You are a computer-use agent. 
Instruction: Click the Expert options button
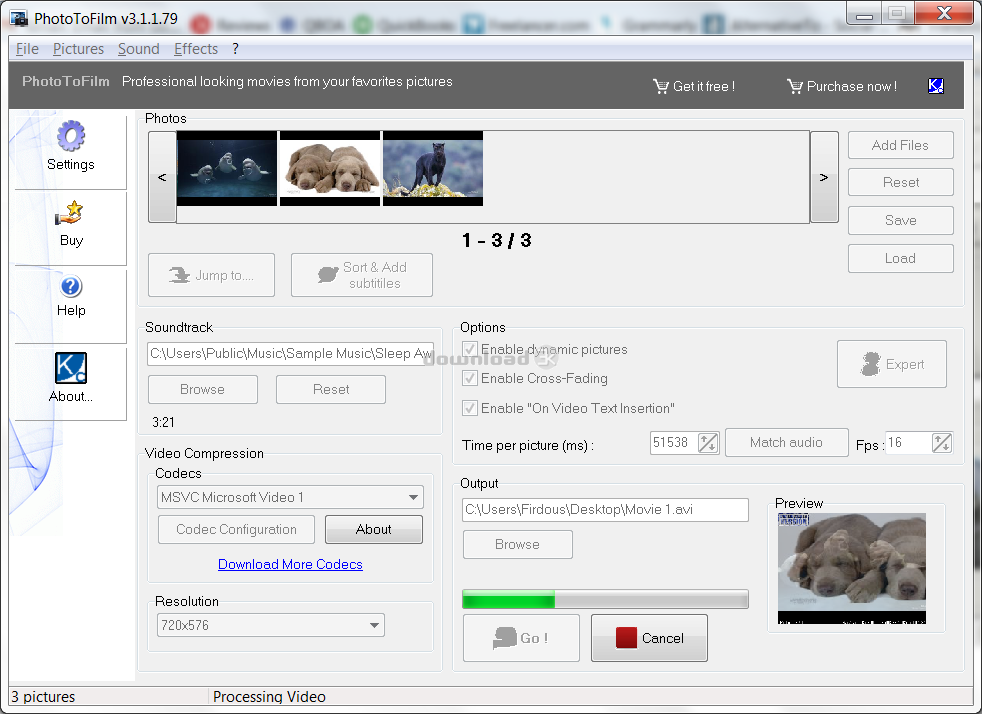891,365
